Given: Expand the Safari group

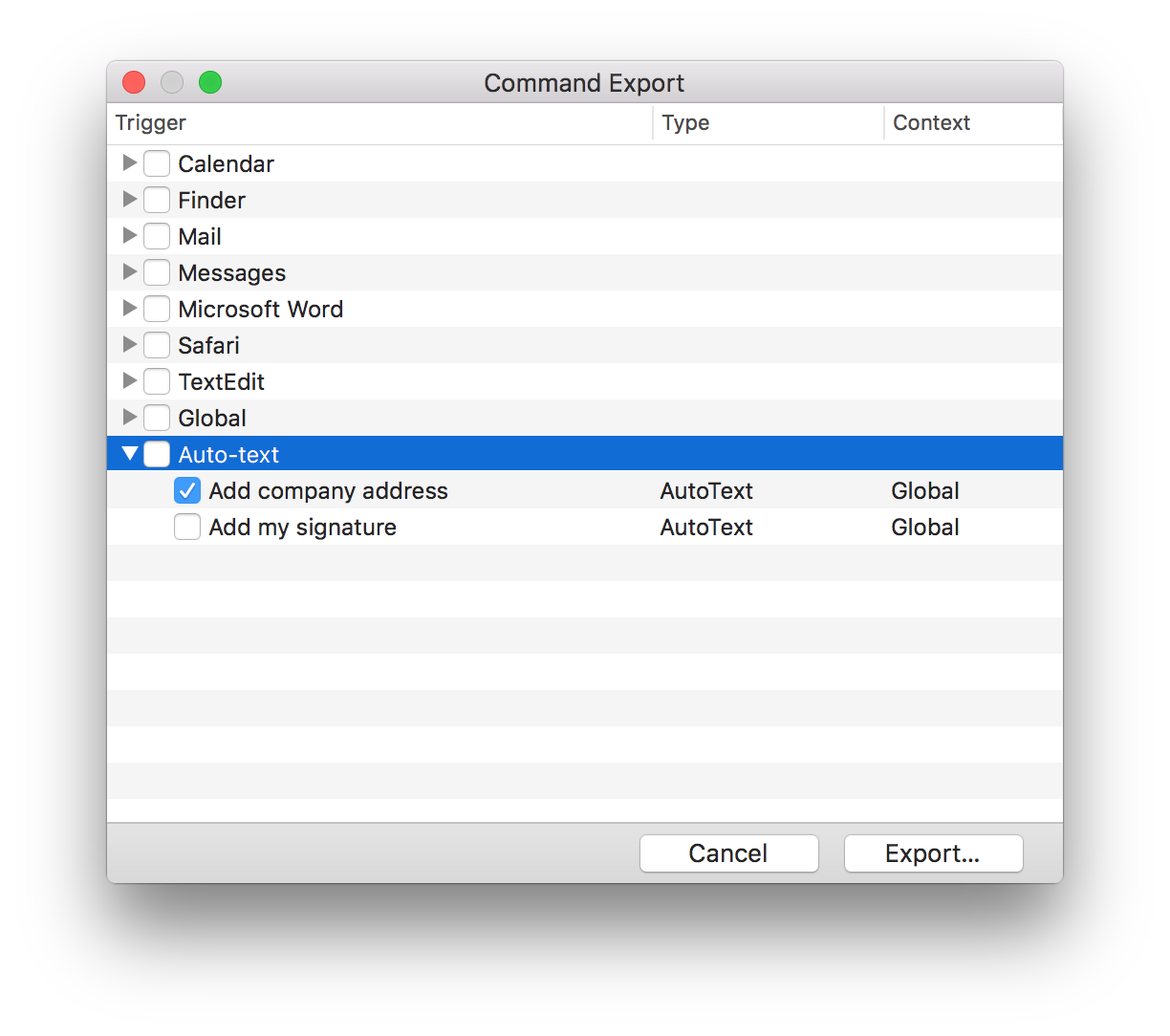Looking at the screenshot, I should tap(130, 345).
